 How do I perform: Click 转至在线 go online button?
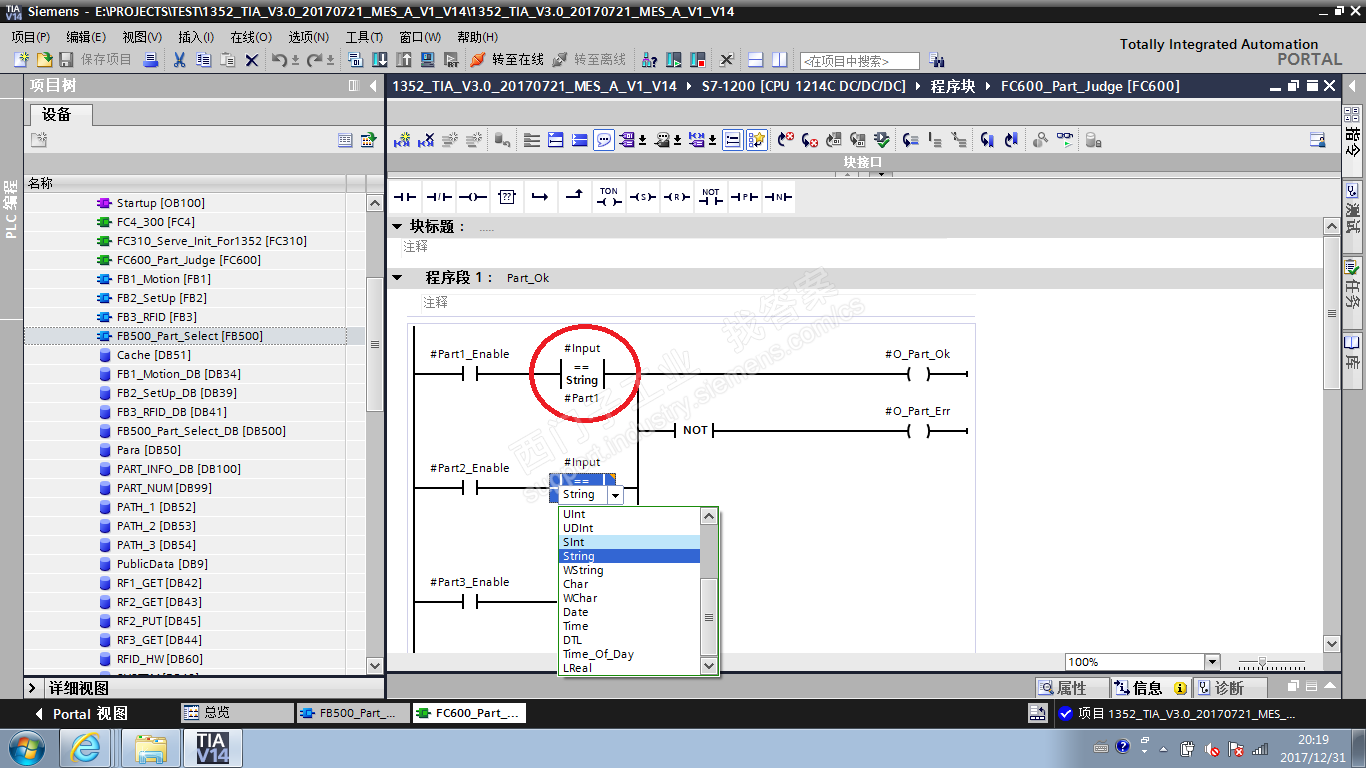[x=508, y=60]
